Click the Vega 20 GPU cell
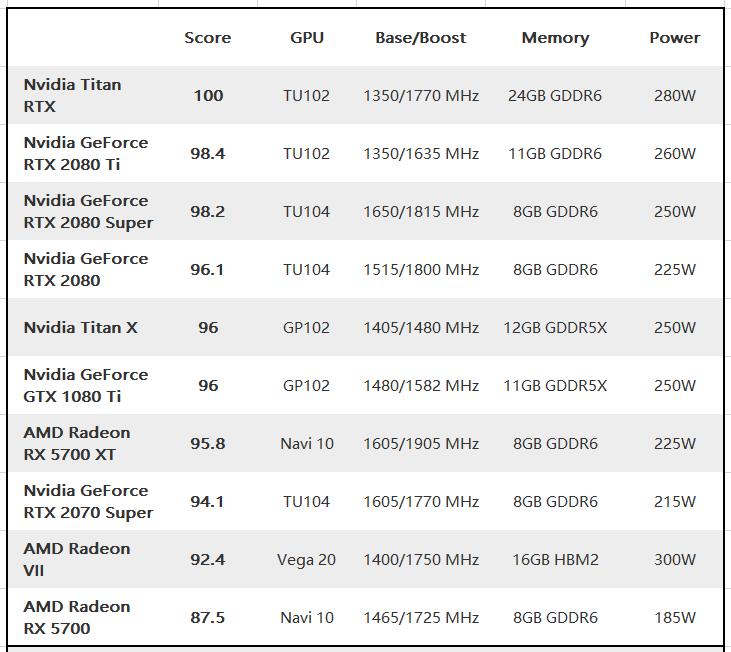Image resolution: width=731 pixels, height=652 pixels. click(x=306, y=560)
